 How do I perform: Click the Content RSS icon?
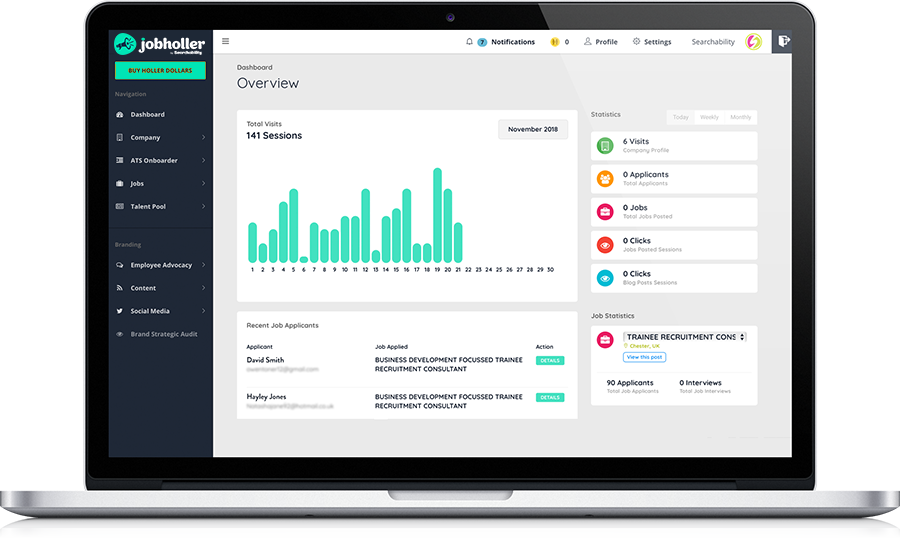119,288
